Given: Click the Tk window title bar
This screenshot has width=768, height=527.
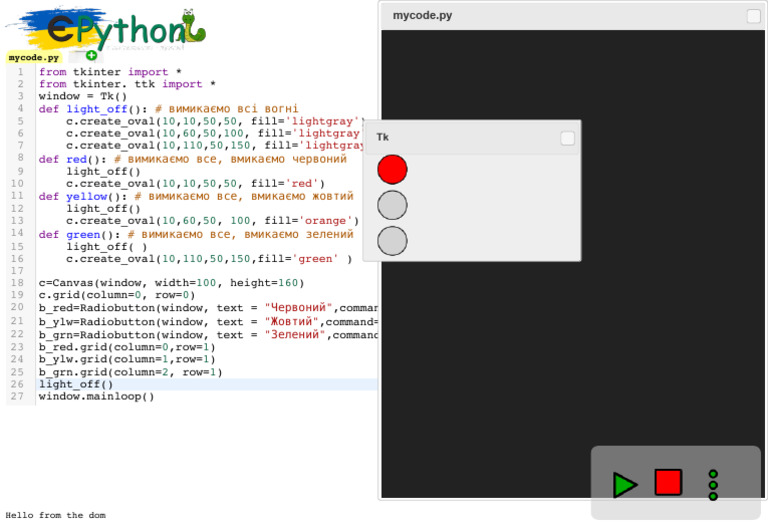Looking at the screenshot, I should [473, 138].
